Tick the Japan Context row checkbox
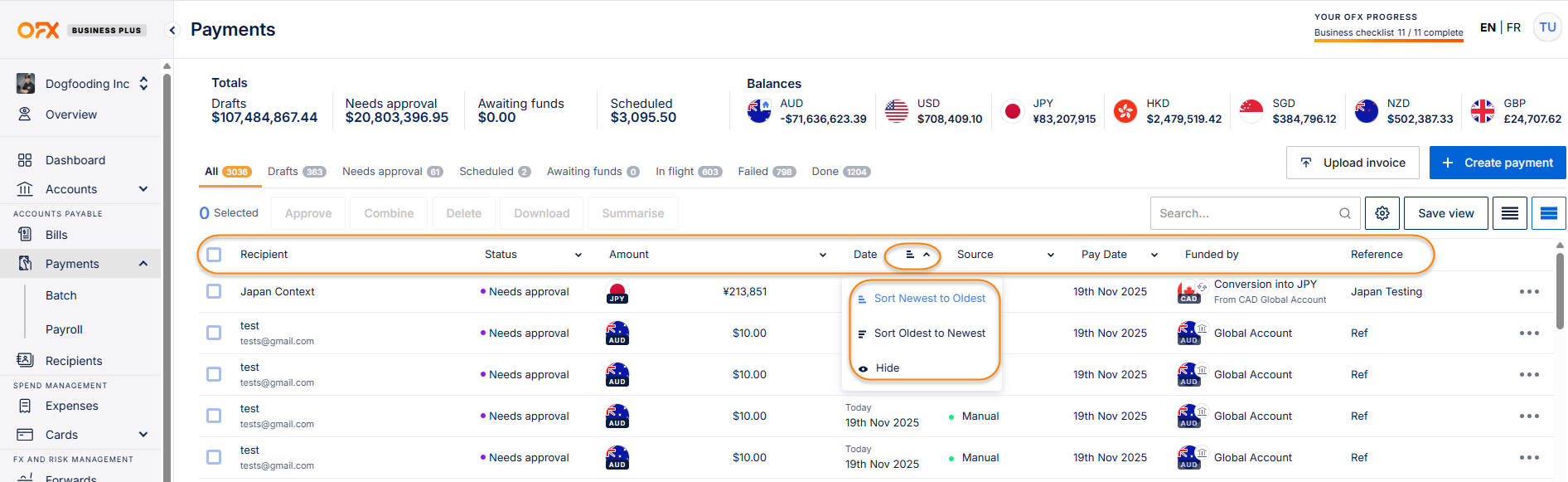 [214, 292]
